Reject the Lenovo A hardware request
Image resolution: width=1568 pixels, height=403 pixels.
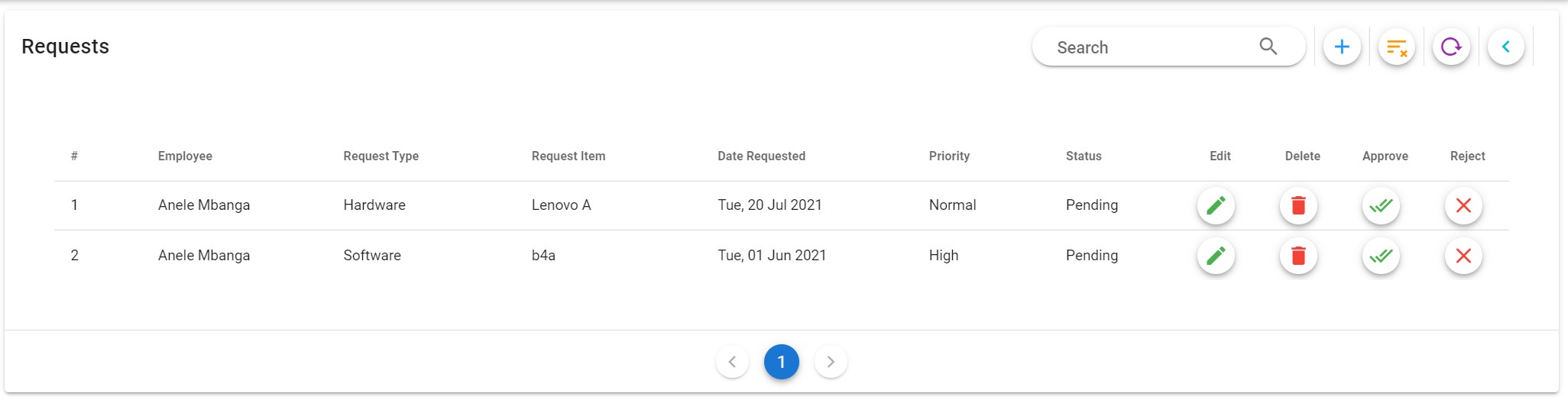tap(1463, 205)
